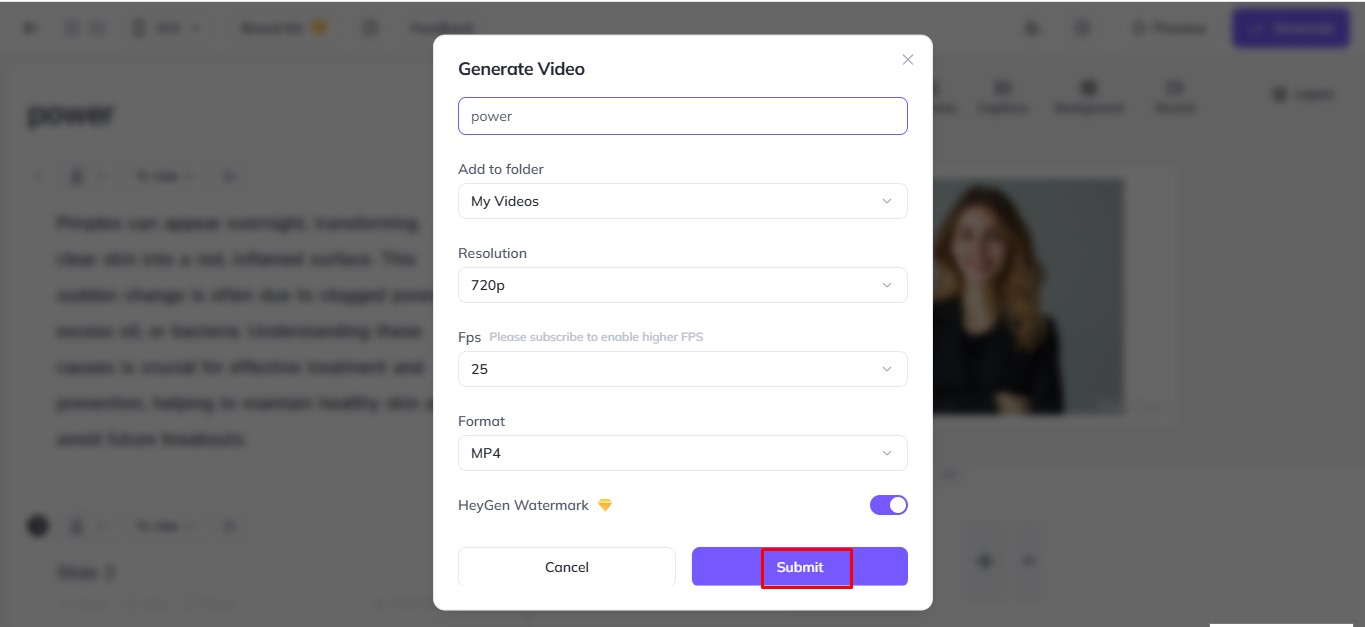Close the Generate Video dialog
1365x627 pixels.
pos(908,60)
